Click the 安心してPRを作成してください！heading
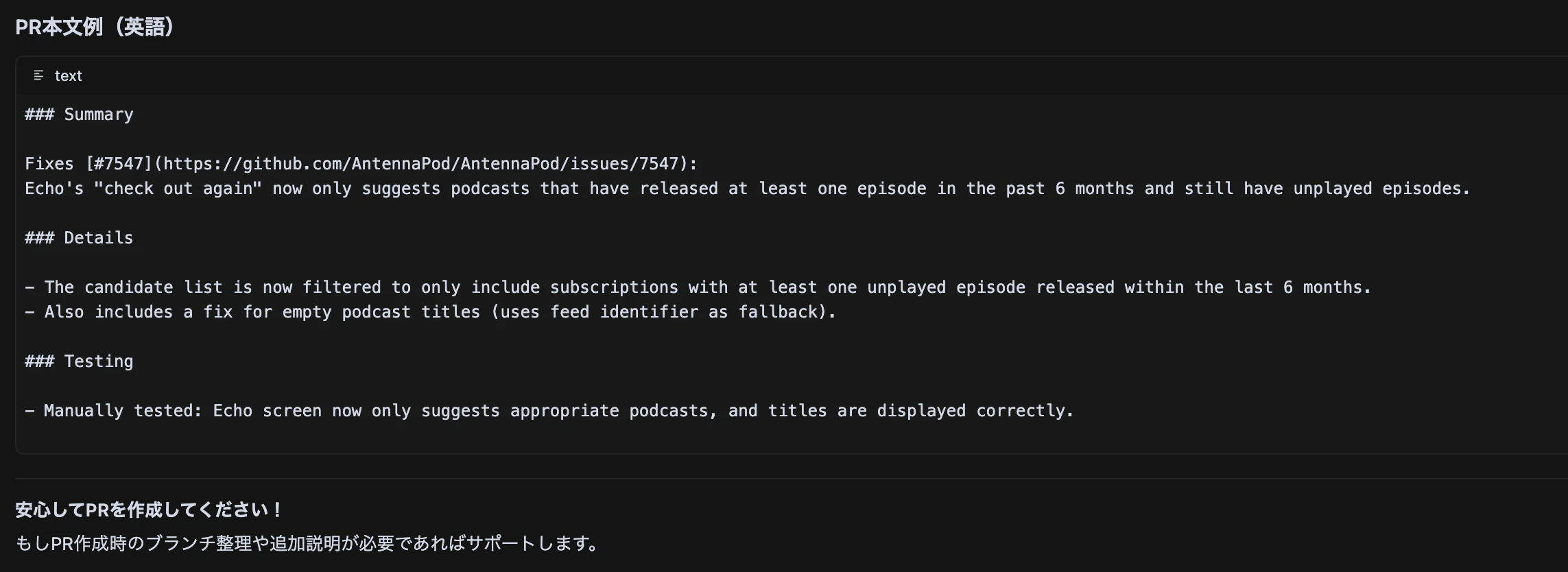Viewport: 1568px width, 572px height. pos(149,510)
